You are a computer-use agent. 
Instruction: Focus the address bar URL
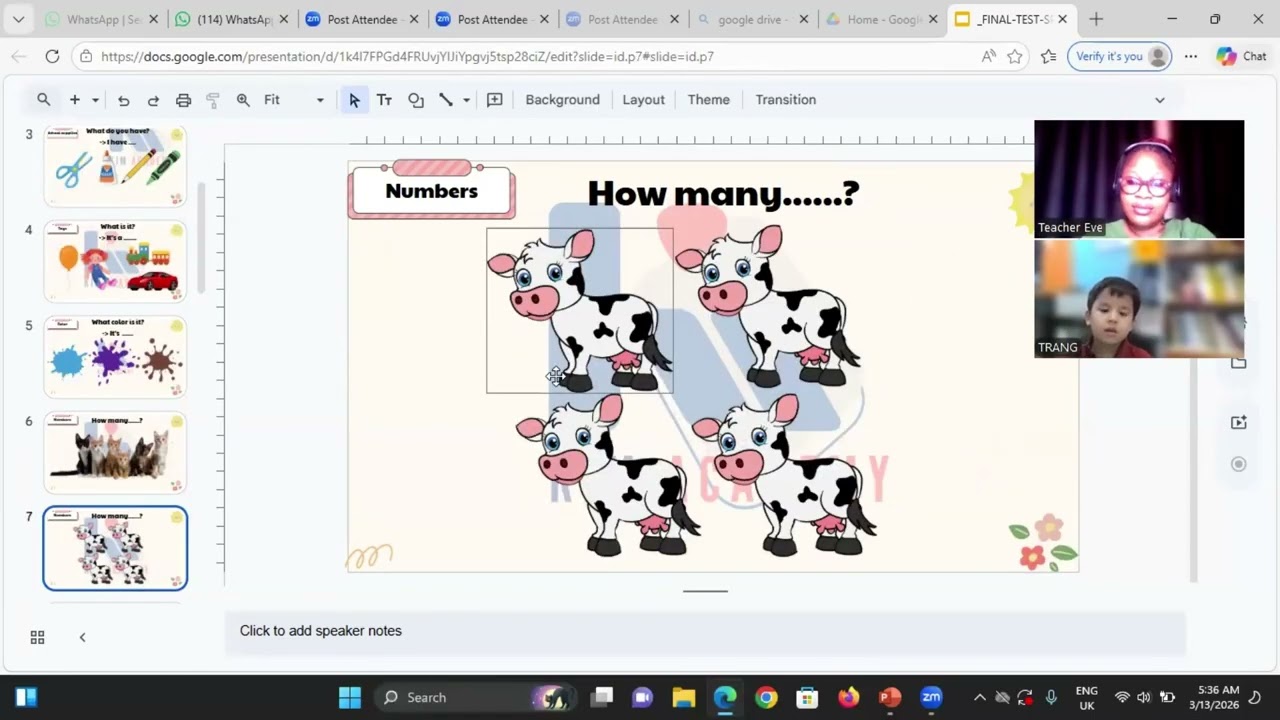(x=407, y=57)
